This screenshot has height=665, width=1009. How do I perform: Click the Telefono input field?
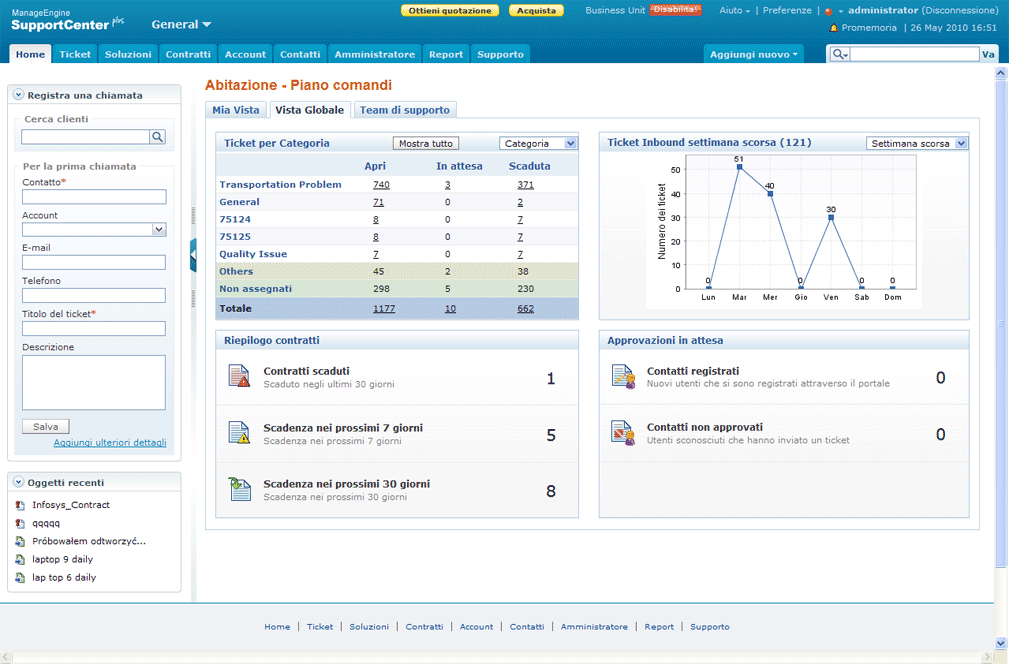click(x=94, y=295)
